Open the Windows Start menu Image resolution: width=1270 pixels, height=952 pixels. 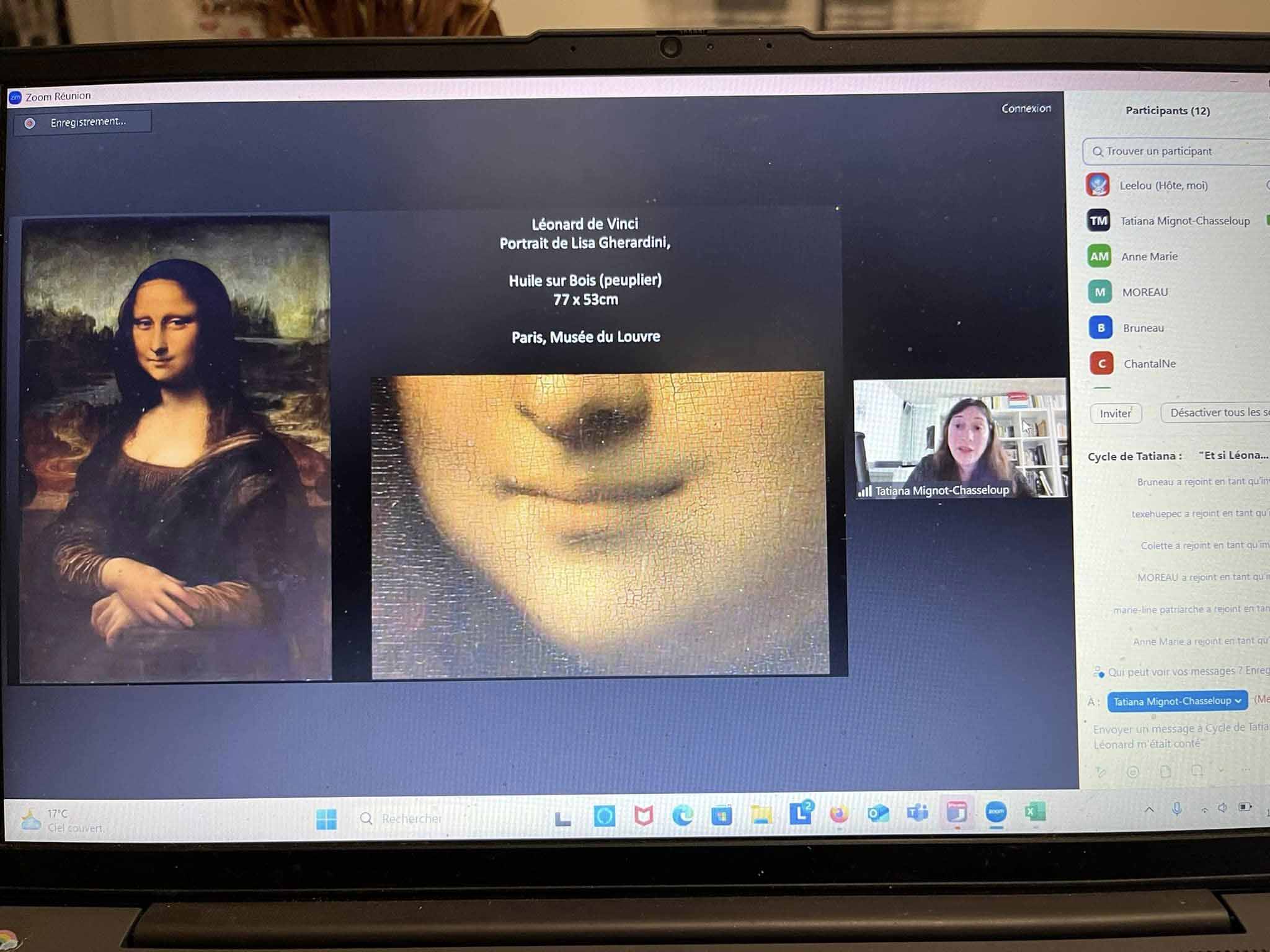point(326,819)
